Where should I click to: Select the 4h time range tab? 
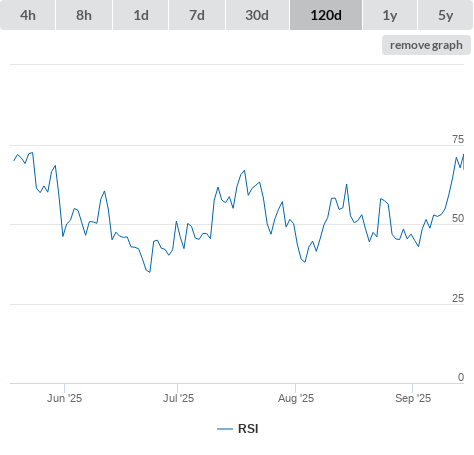[28, 15]
